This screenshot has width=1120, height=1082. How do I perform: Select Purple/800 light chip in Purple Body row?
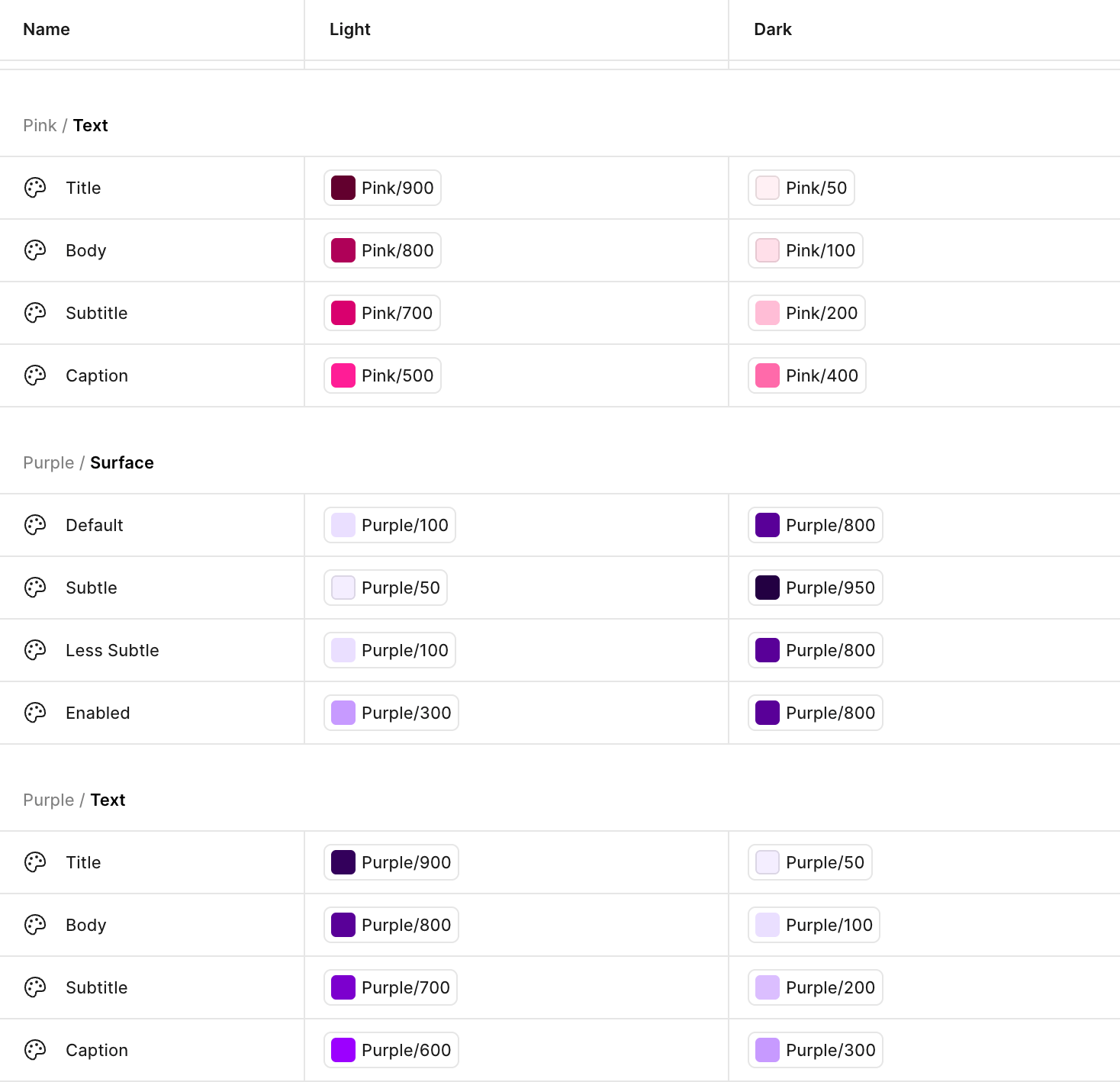391,925
